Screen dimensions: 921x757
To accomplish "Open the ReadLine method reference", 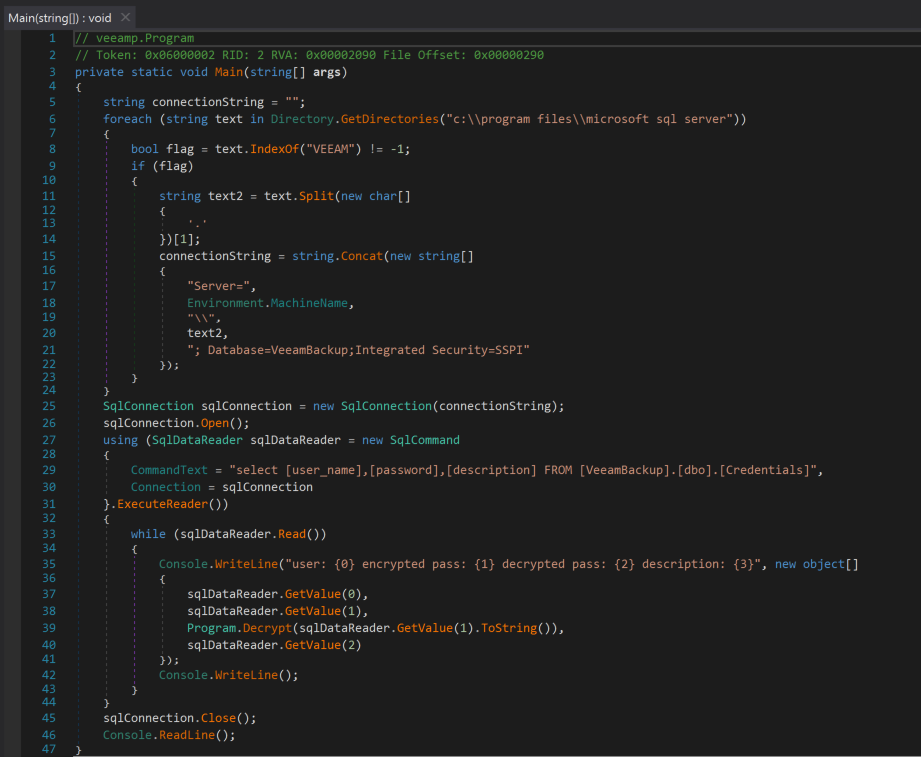I will tap(187, 735).
